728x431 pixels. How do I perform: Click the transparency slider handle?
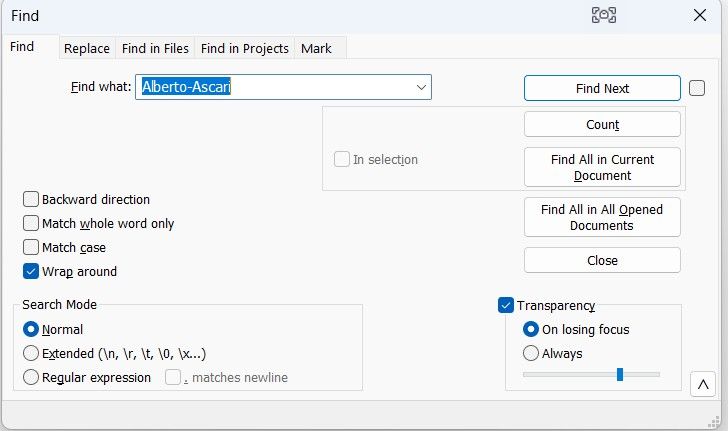620,374
